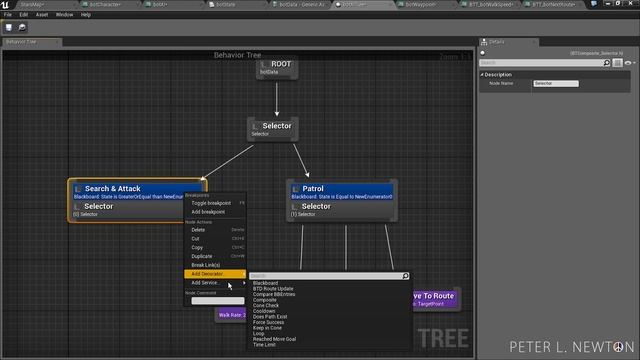Open the File menu
The width and height of the screenshot is (640, 360).
click(x=8, y=15)
